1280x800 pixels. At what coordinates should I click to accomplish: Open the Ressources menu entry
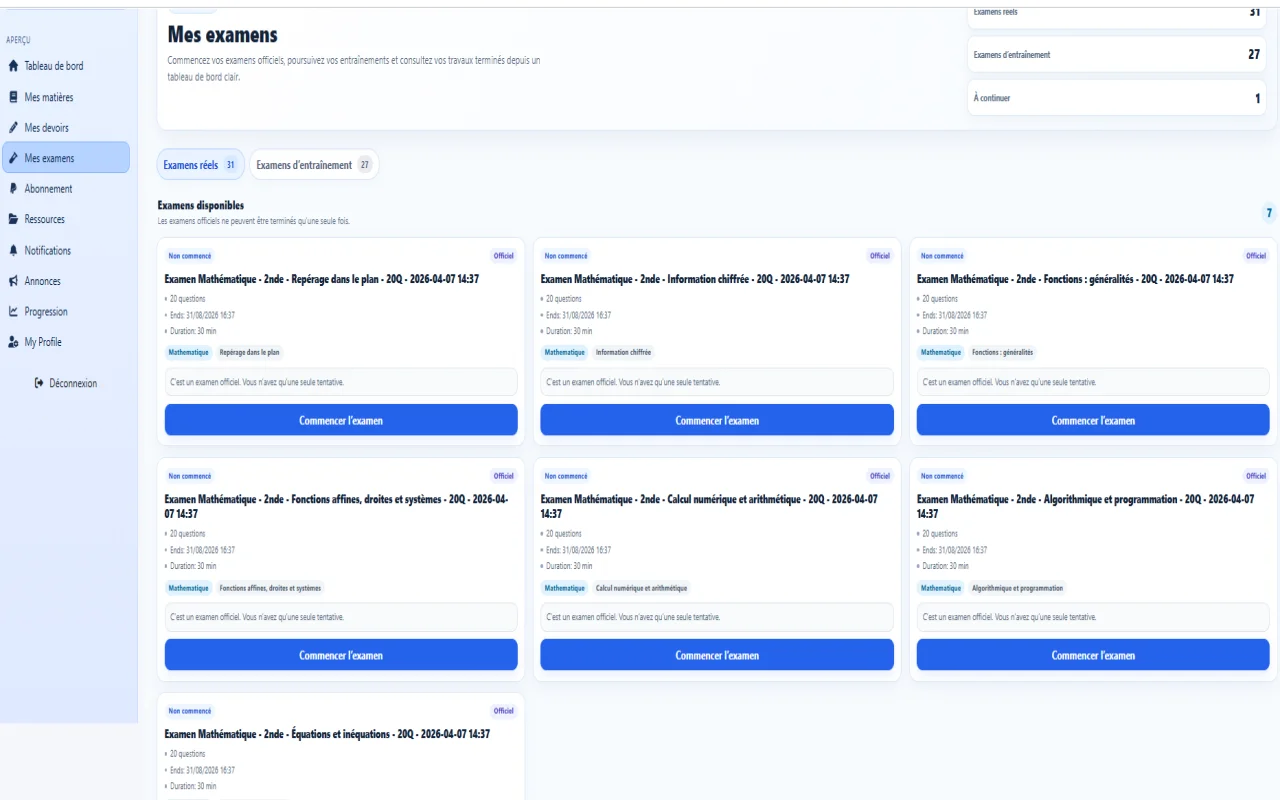(66, 219)
